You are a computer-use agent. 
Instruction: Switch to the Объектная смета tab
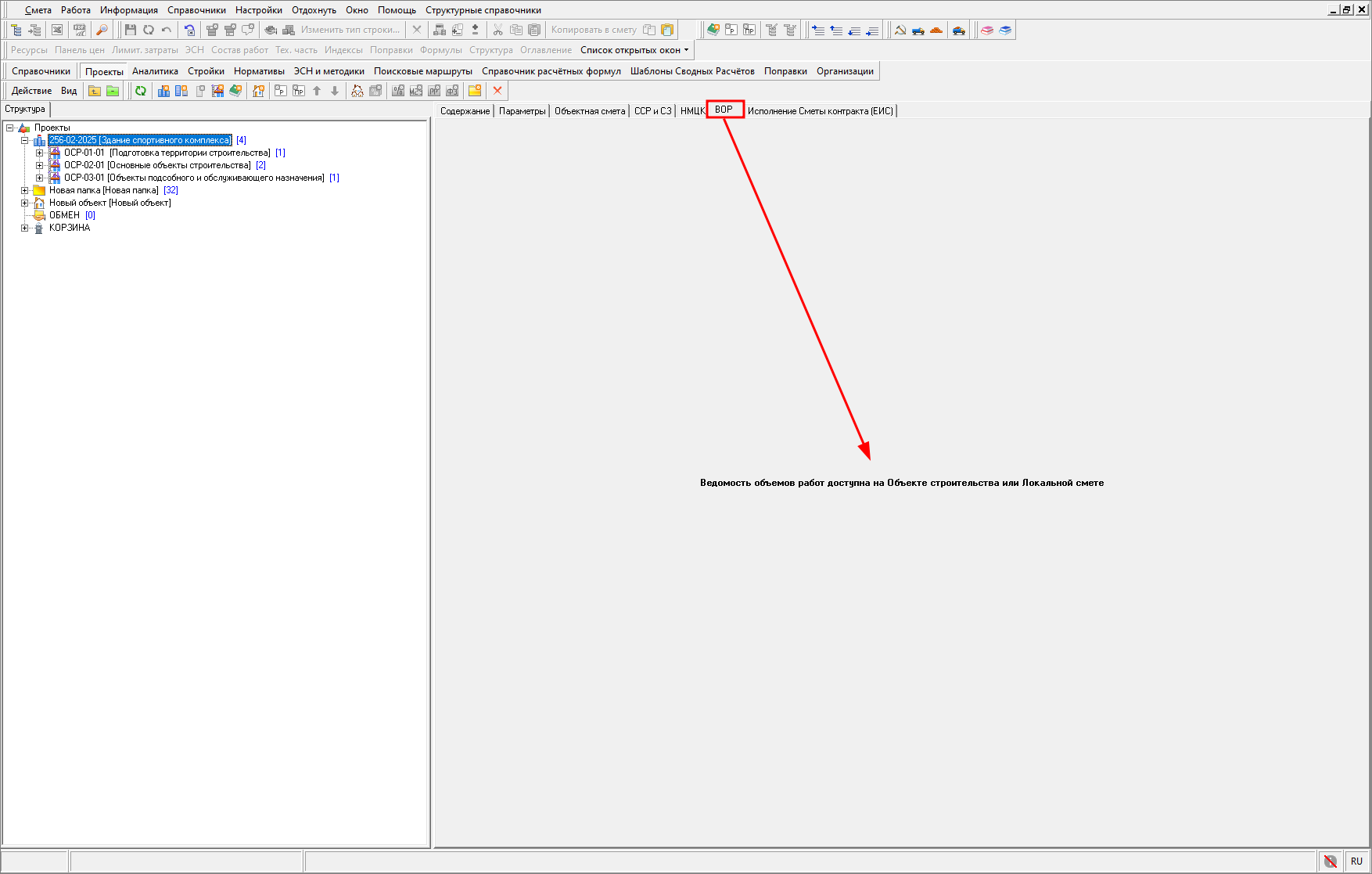[x=589, y=111]
